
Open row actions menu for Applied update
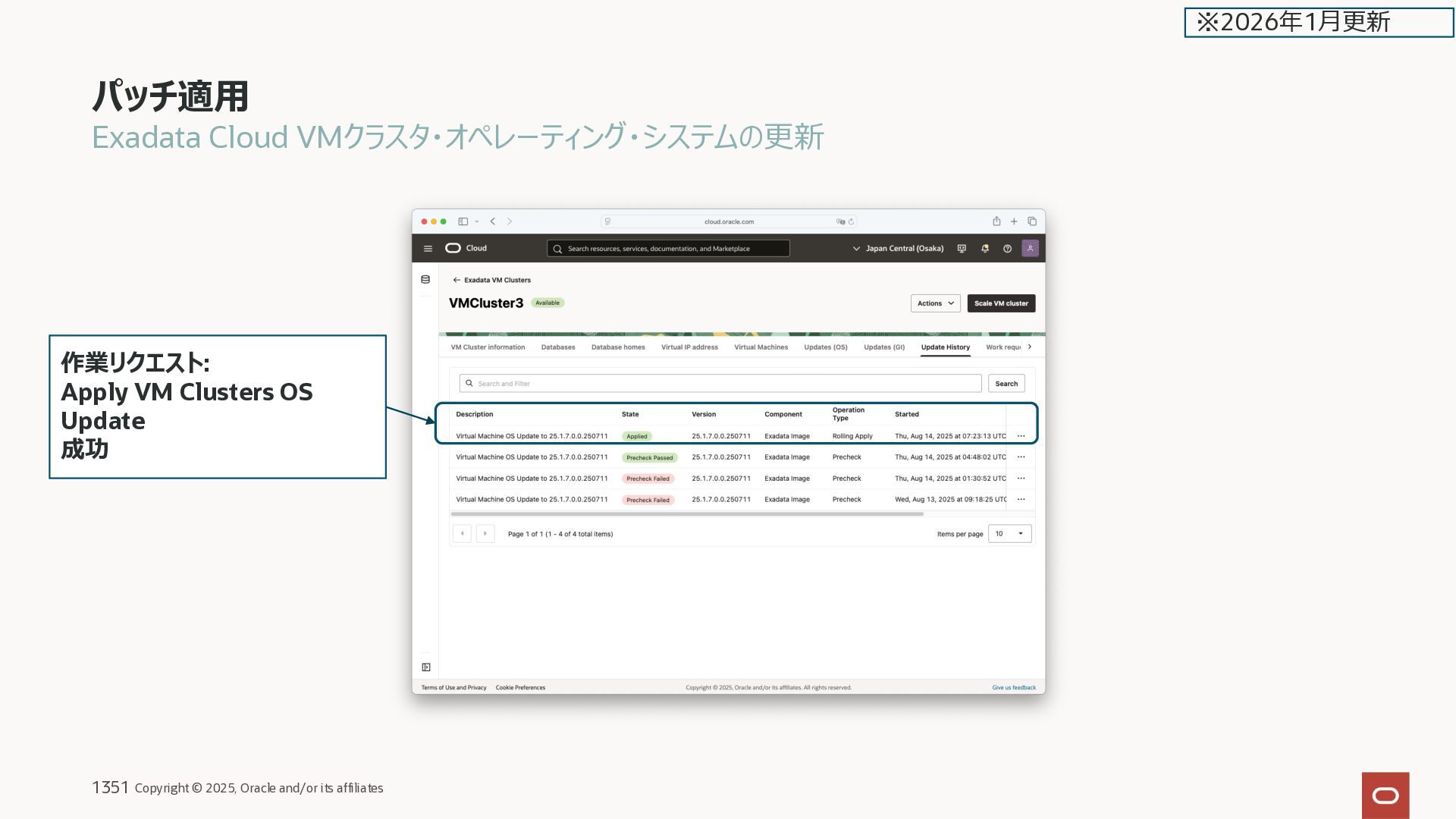coord(1021,436)
